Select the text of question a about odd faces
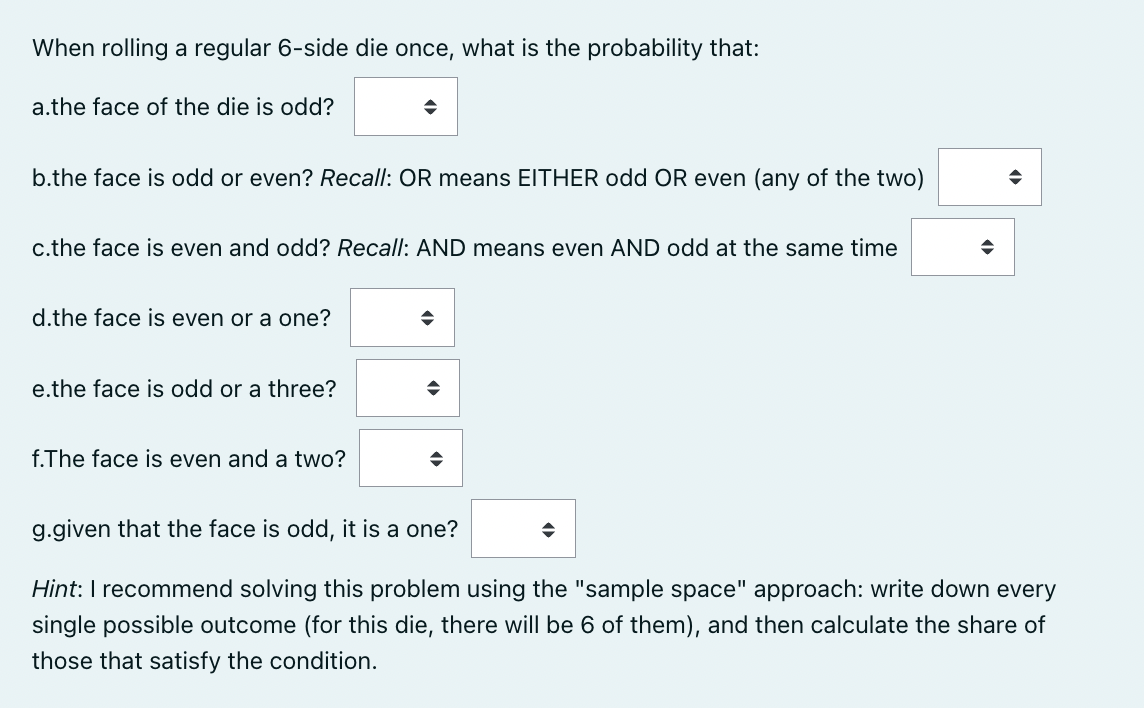1146x708 pixels. tap(183, 107)
